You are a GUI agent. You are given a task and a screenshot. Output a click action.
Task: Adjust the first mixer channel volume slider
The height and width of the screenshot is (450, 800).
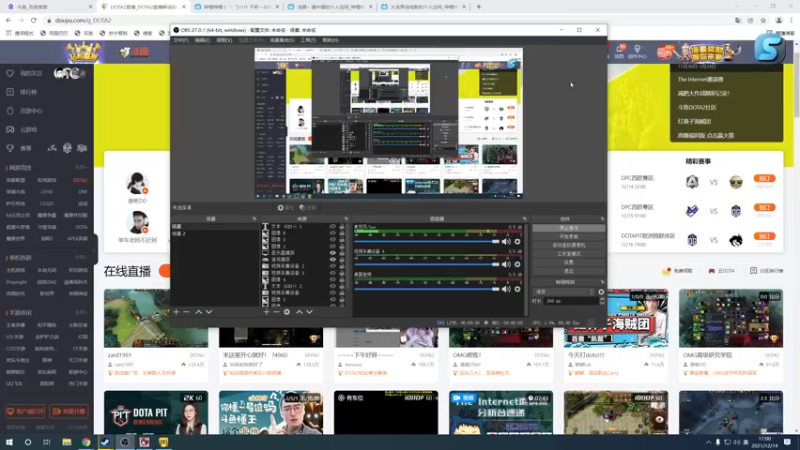click(427, 242)
